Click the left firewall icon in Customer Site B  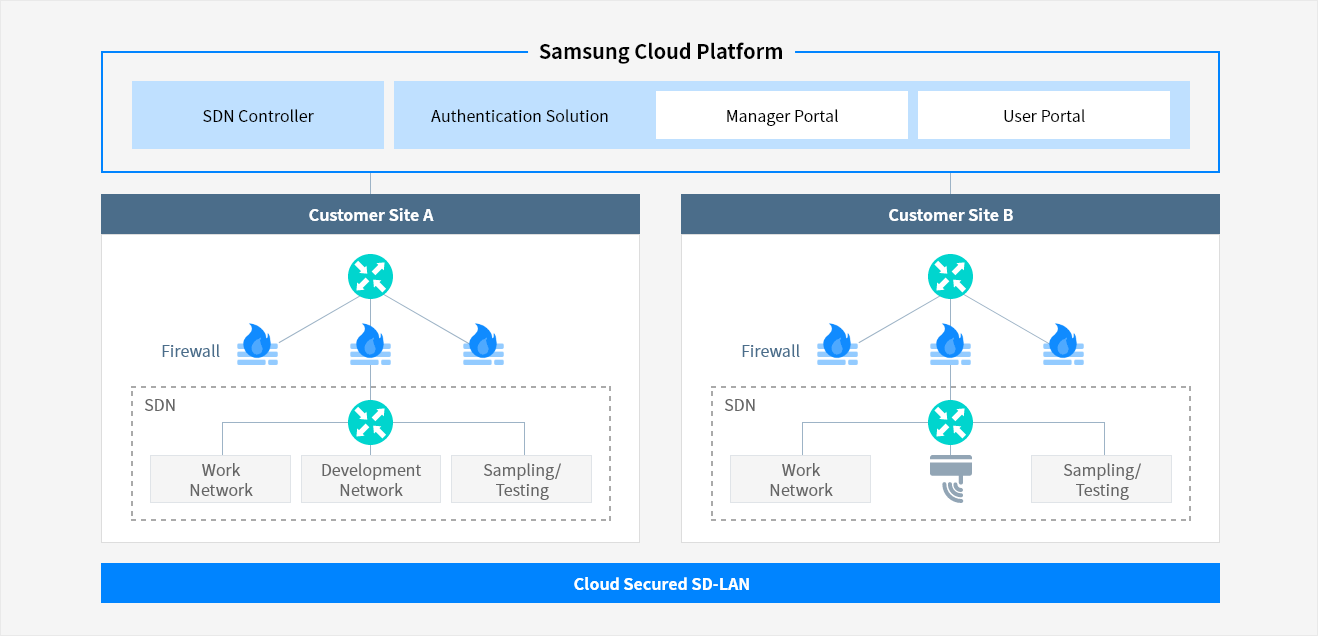tap(838, 344)
